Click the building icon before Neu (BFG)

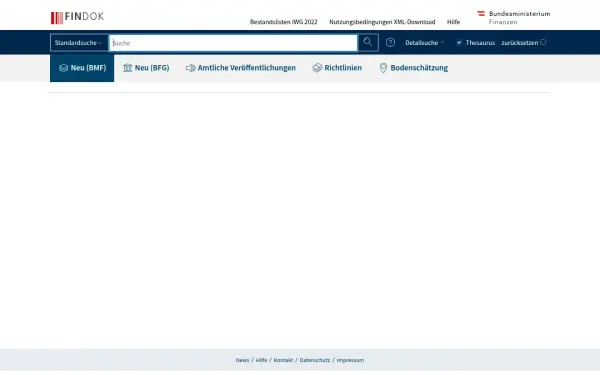coord(127,68)
